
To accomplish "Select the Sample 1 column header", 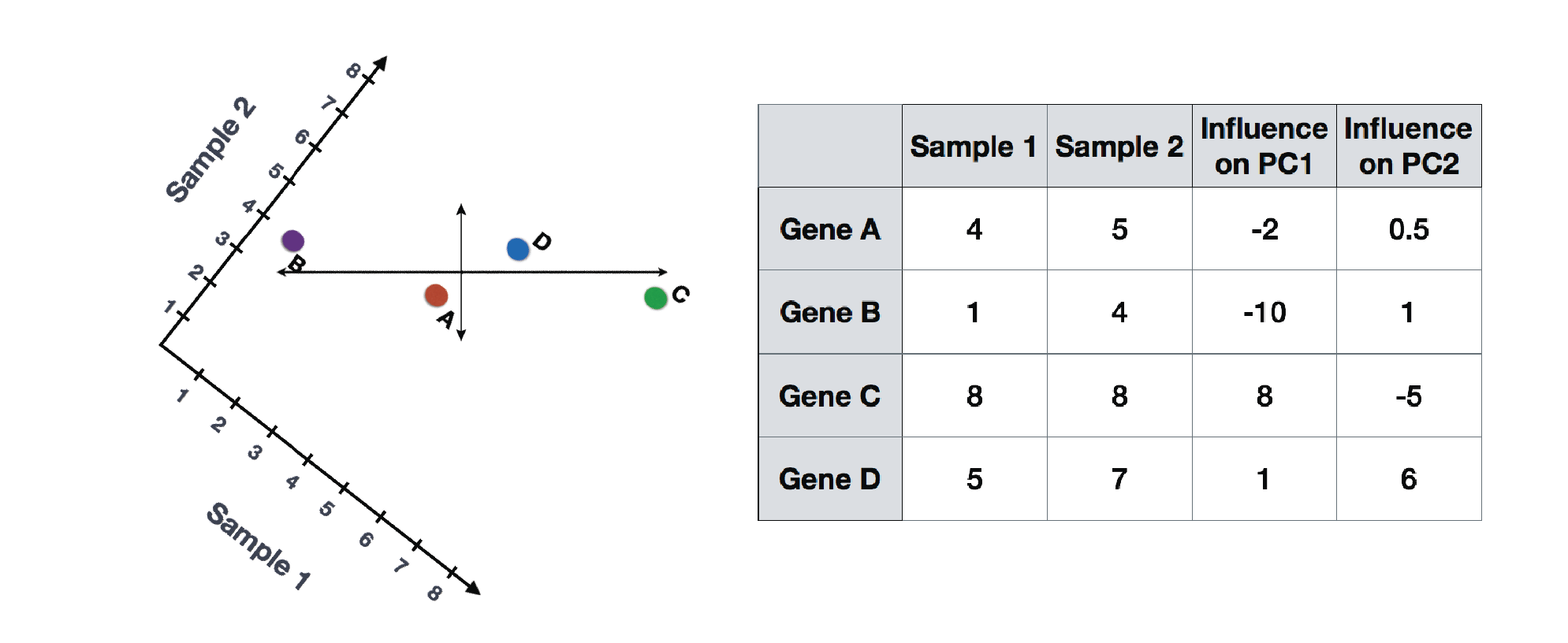I will 974,146.
